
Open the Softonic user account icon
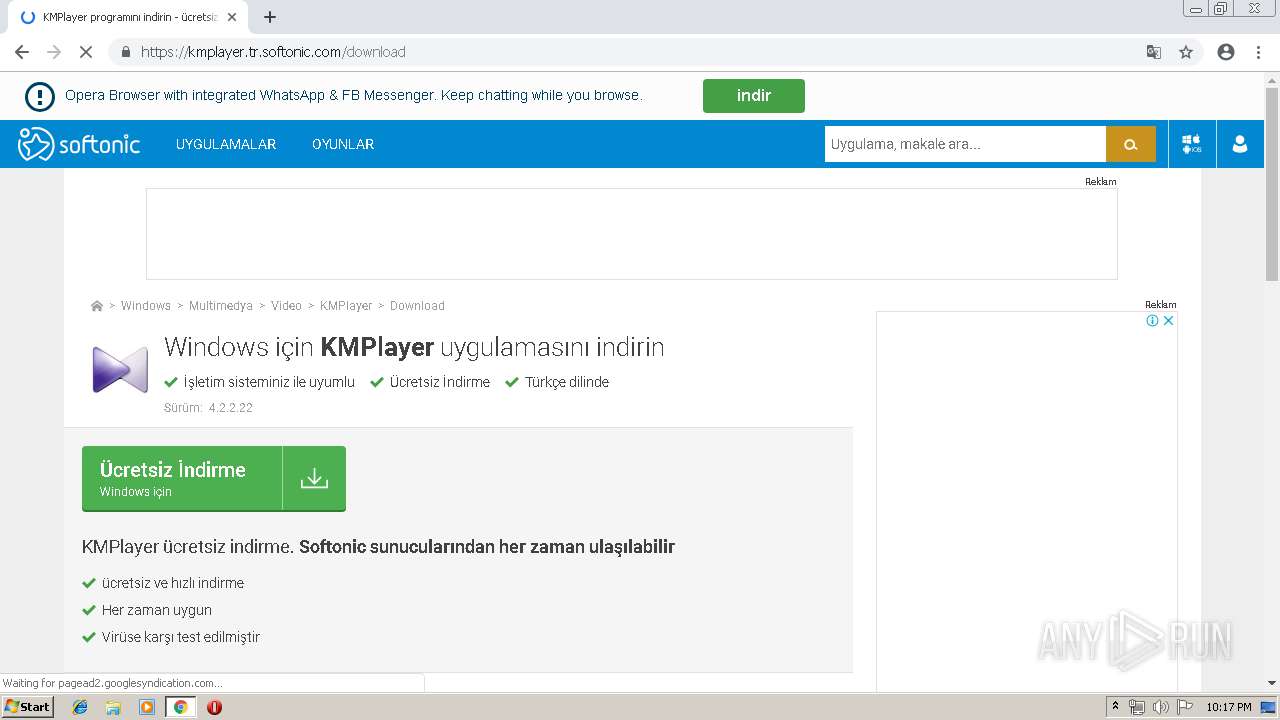[1240, 144]
